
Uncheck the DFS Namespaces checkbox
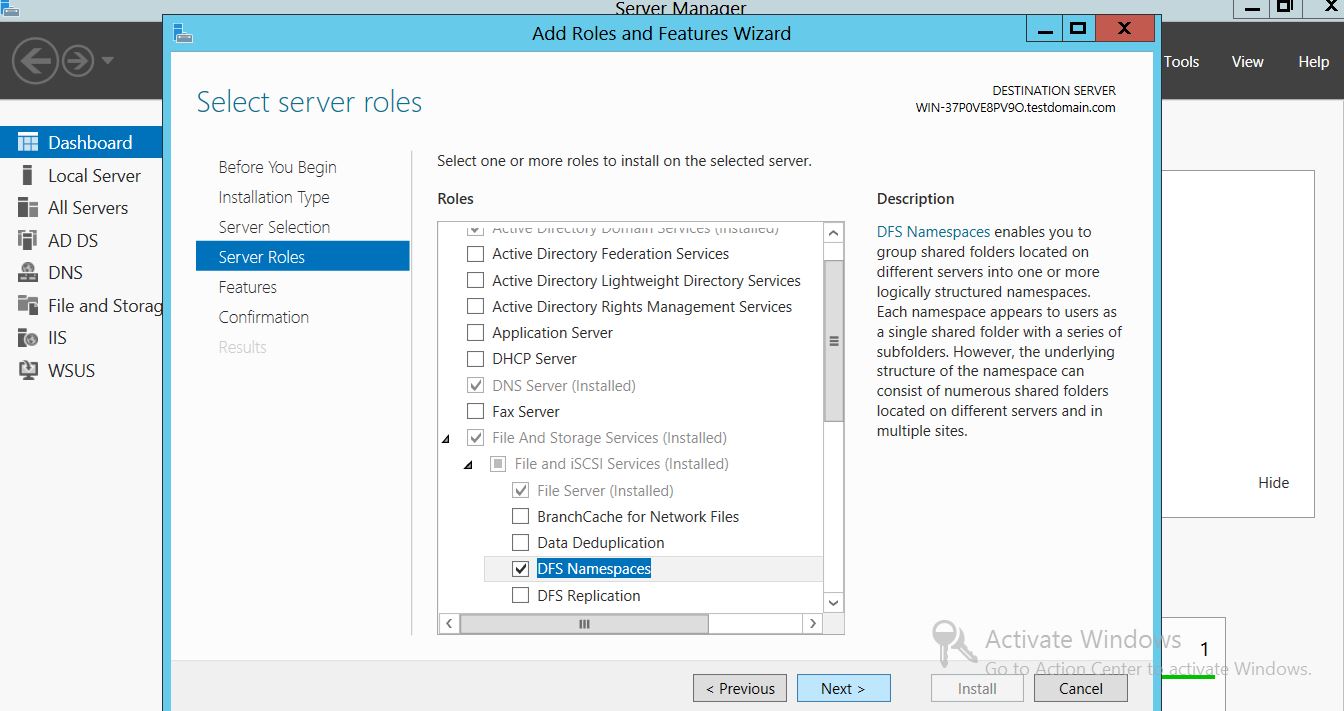coord(520,569)
